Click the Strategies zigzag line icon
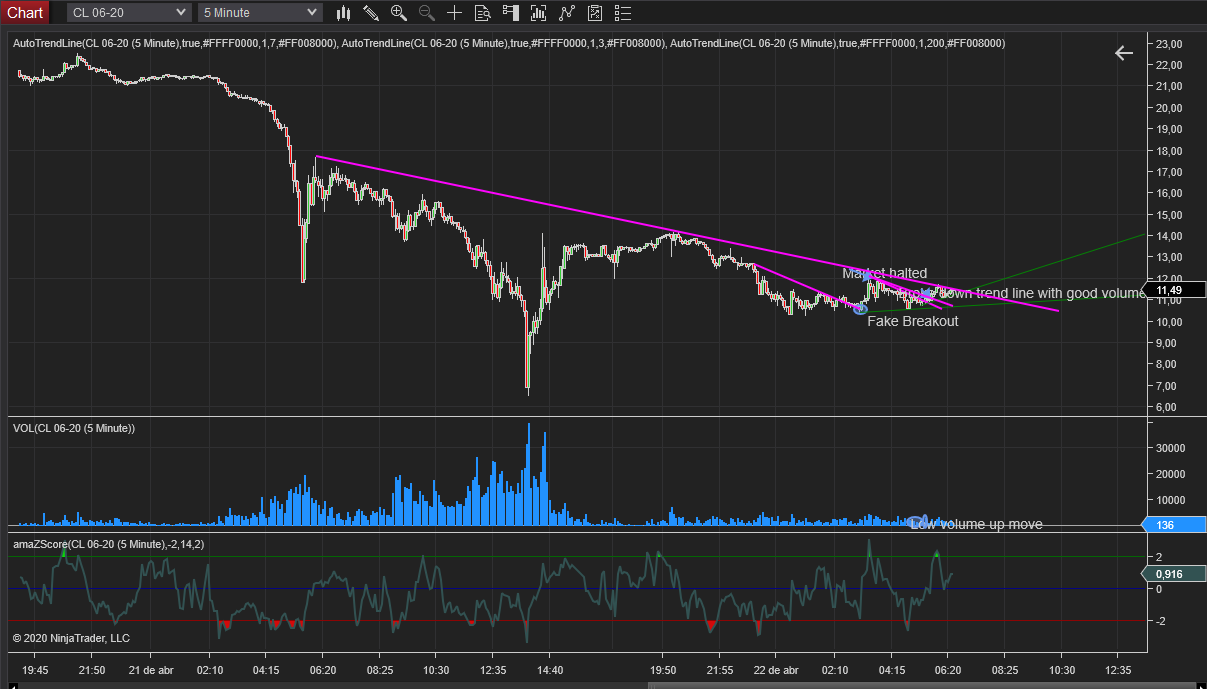This screenshot has height=689, width=1207. 565,13
